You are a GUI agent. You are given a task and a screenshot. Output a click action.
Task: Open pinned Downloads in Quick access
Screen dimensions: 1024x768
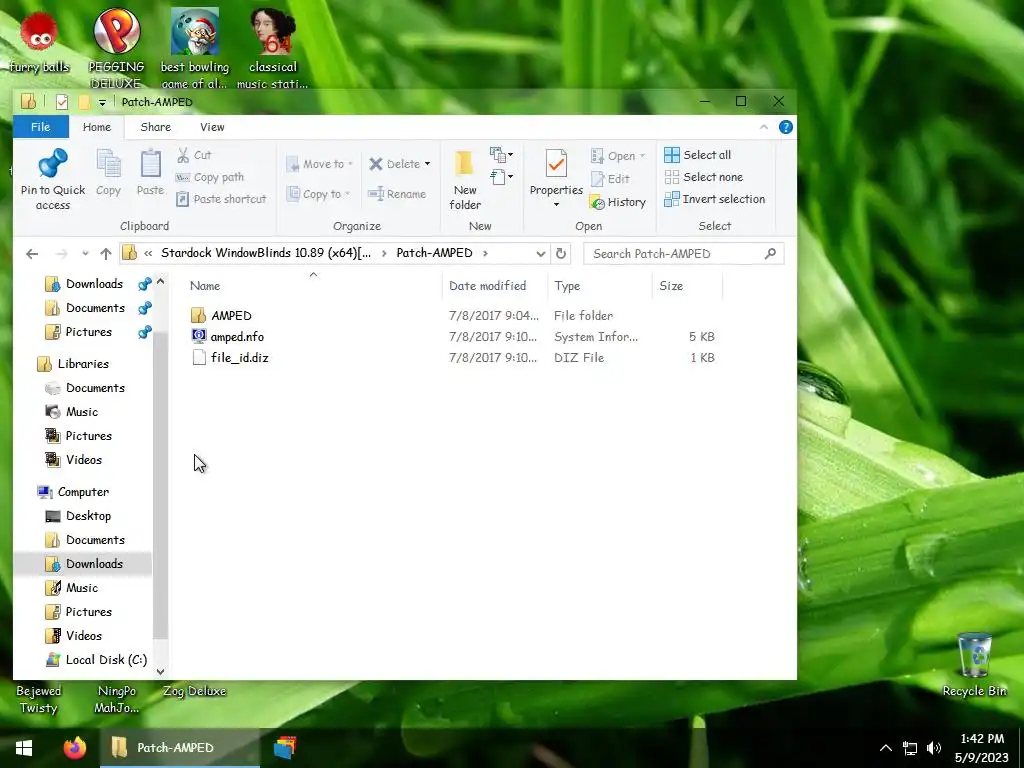(94, 283)
